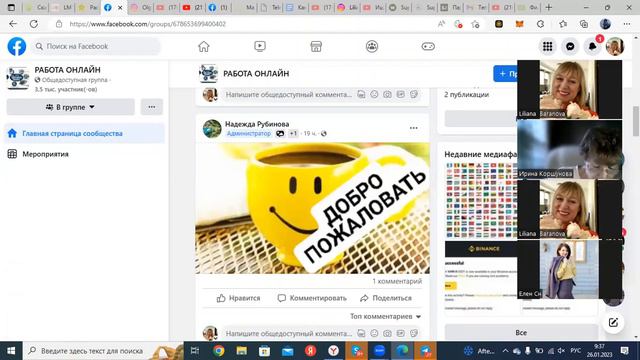Open Надежда Рубинова's profile link
The image size is (640, 360).
(257, 124)
